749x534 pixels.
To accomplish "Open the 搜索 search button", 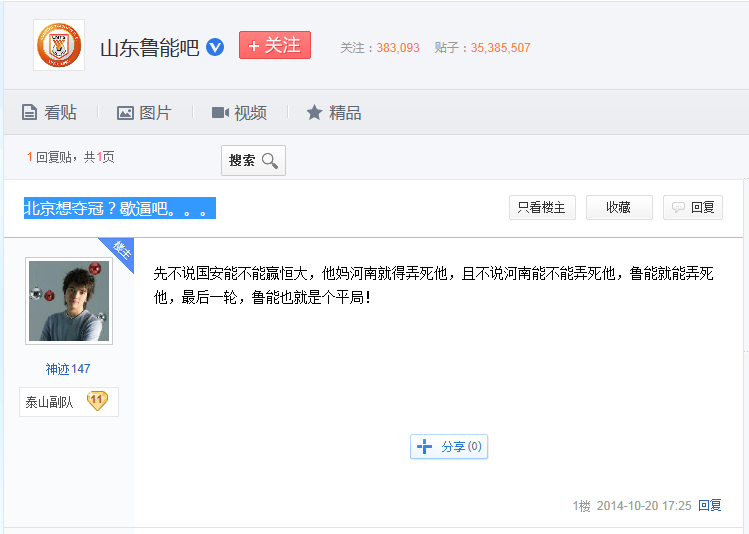I will pyautogui.click(x=253, y=160).
